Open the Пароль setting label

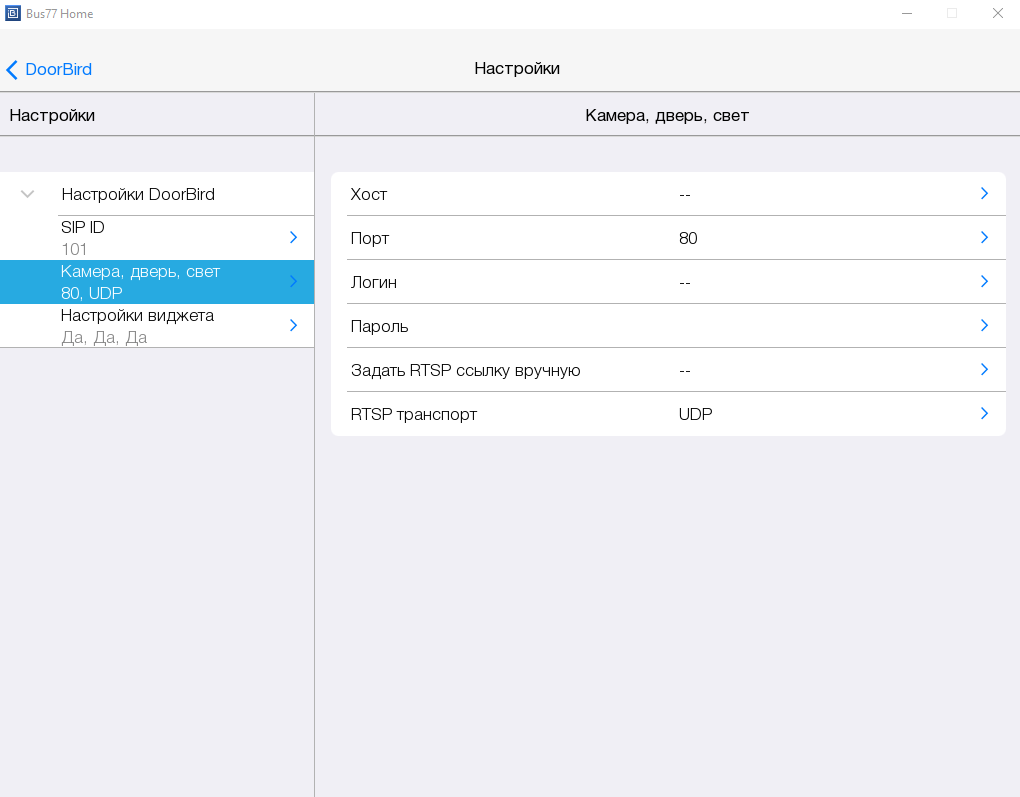pos(379,326)
